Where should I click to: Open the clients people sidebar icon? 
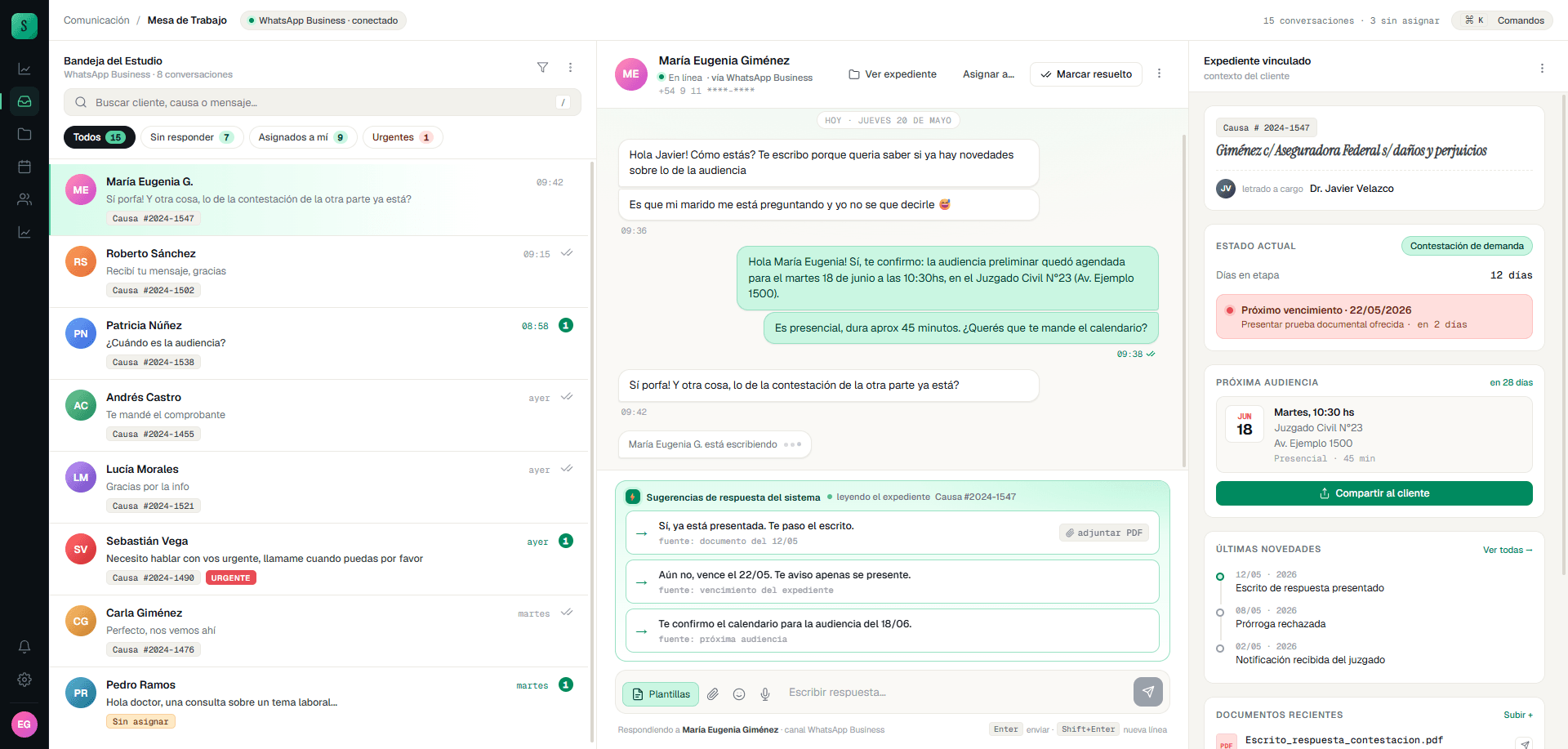[x=24, y=199]
